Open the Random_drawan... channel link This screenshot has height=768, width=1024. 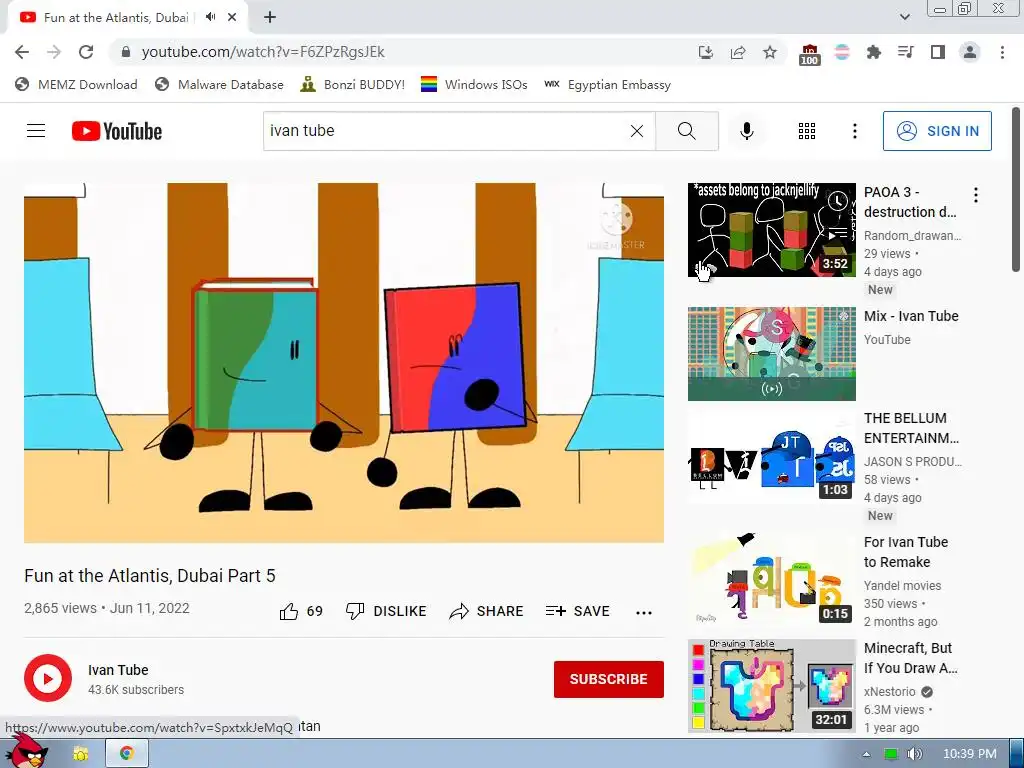pyautogui.click(x=912, y=236)
